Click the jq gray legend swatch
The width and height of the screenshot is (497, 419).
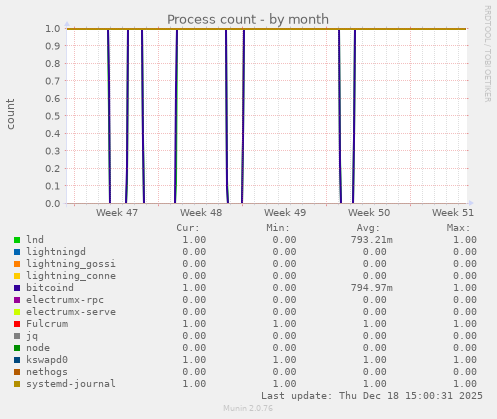pyautogui.click(x=17, y=336)
